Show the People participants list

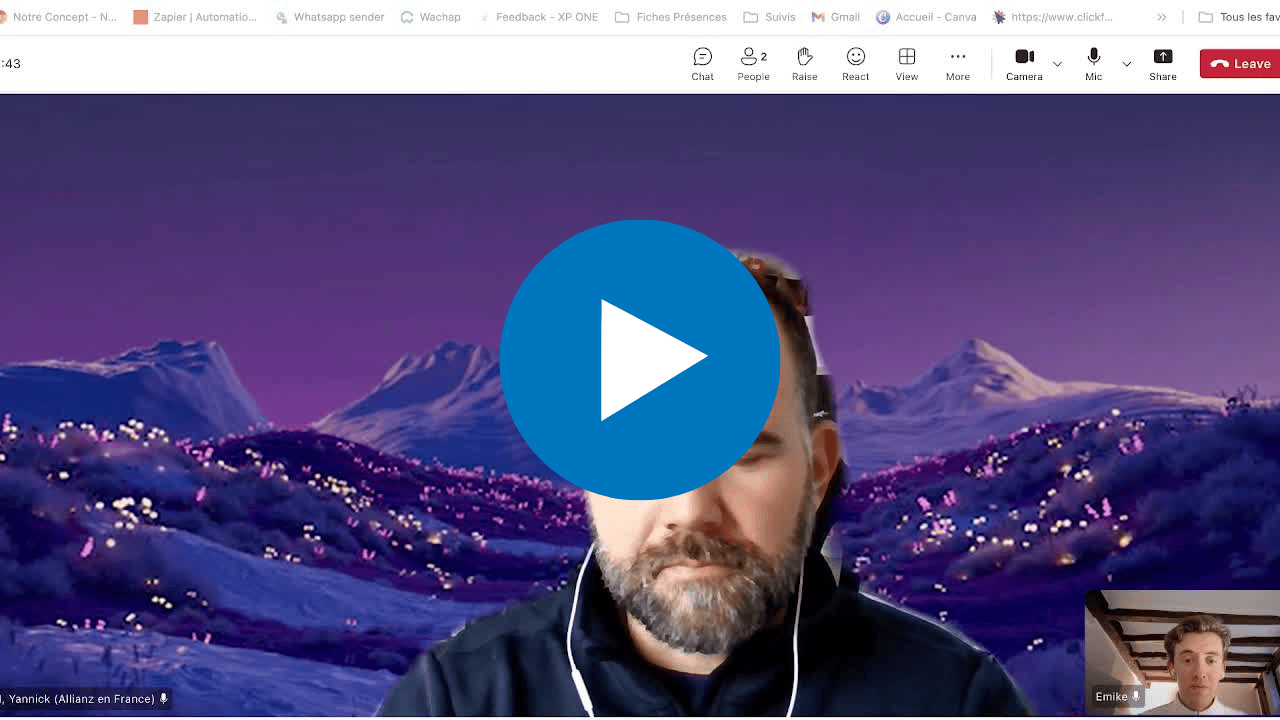(753, 64)
